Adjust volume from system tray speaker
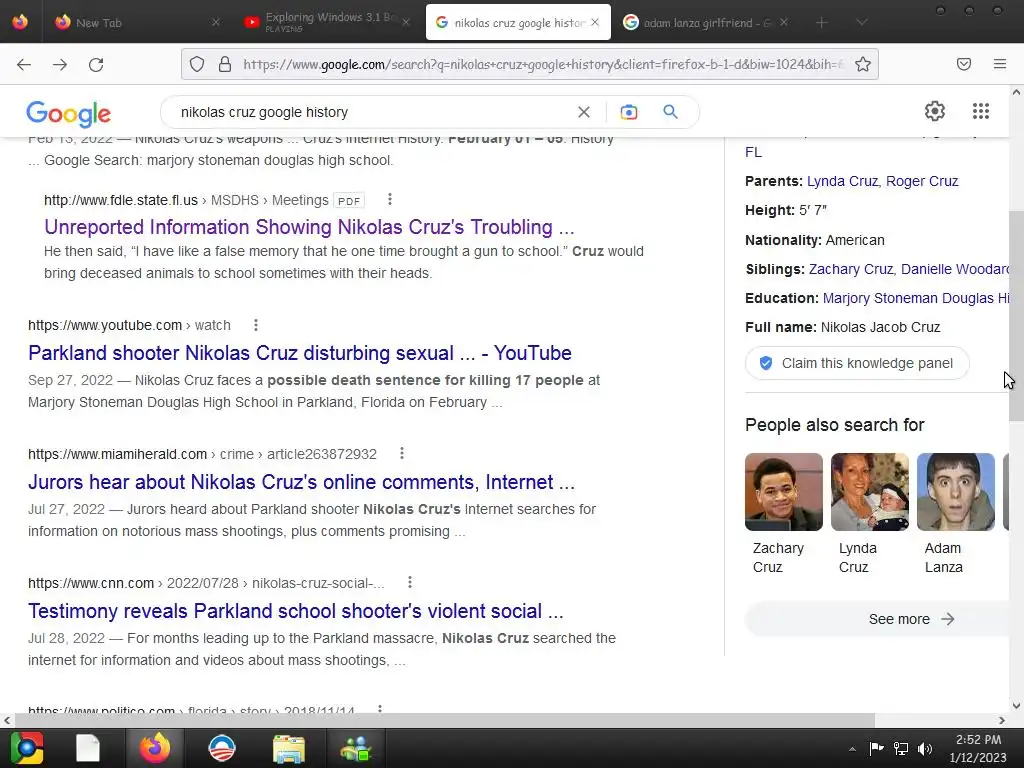Screen dimensions: 1024x768 click(x=925, y=749)
